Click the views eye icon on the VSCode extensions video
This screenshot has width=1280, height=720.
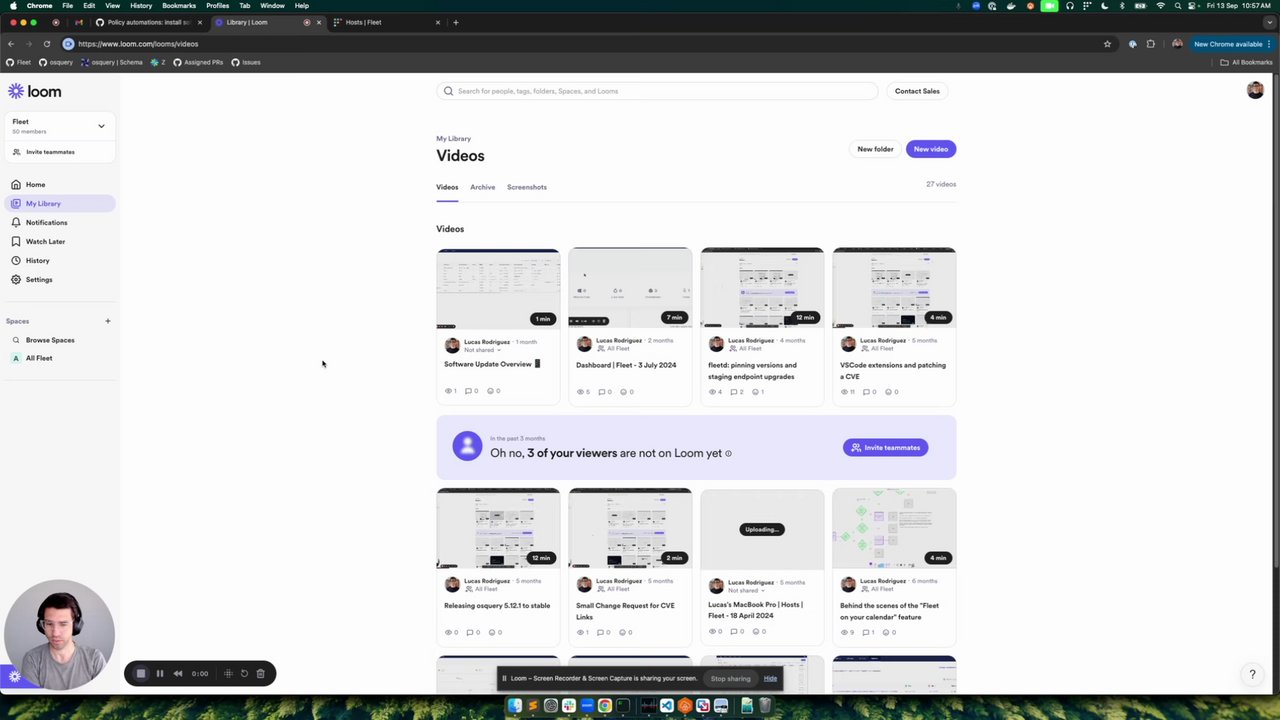tap(845, 392)
